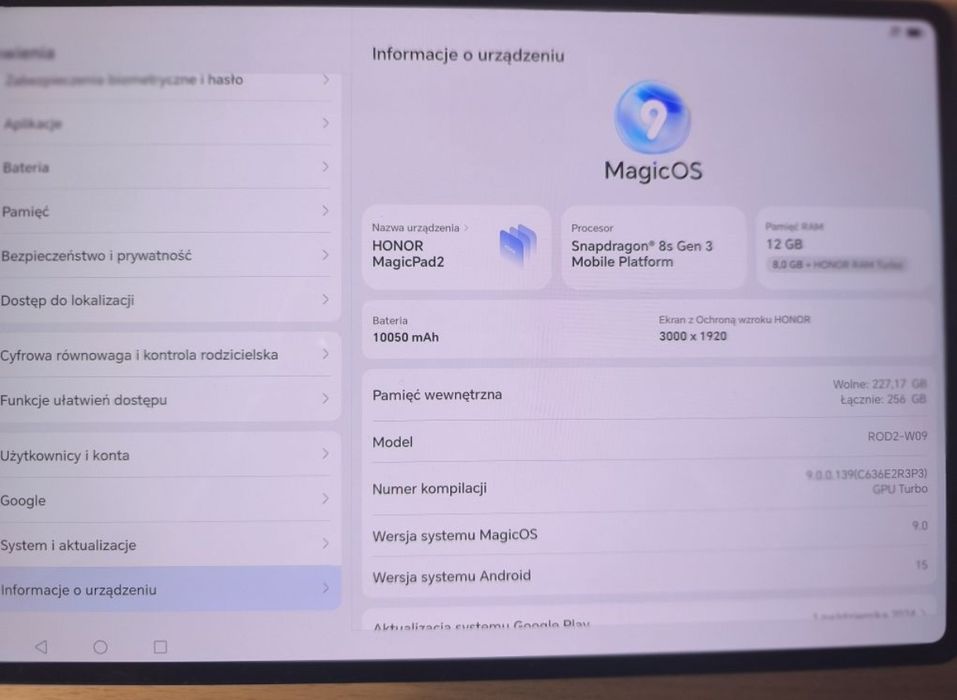
Task: Tap the chevron next to Nazwa urządzenia
Action: [466, 228]
